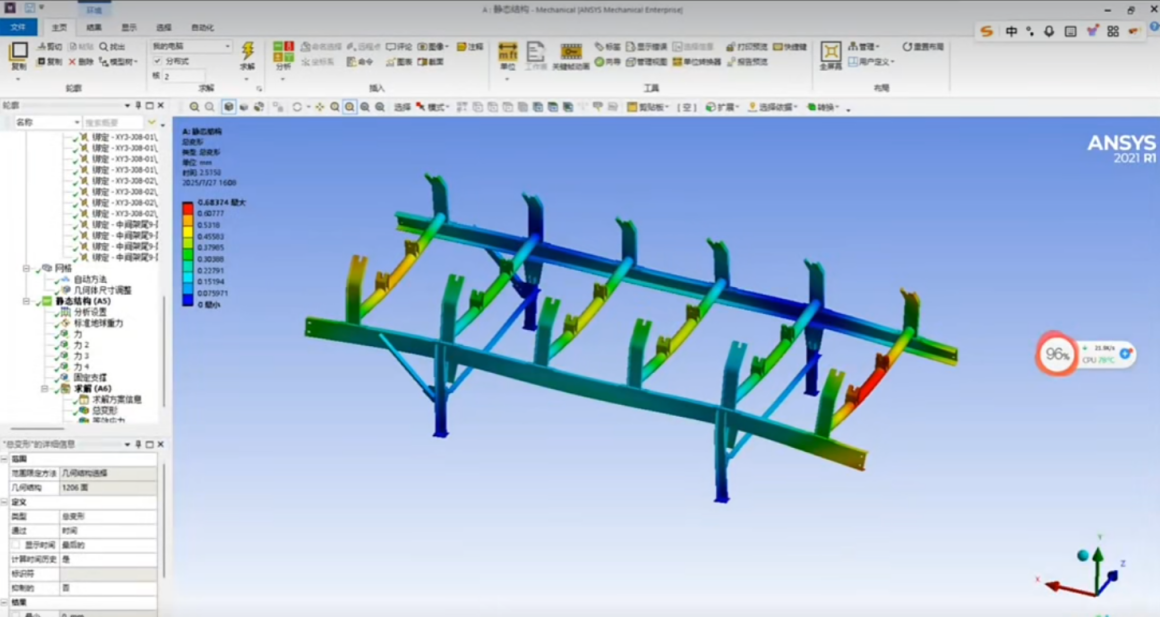Toggle the 分布式 distributed checkbox

[x=158, y=61]
